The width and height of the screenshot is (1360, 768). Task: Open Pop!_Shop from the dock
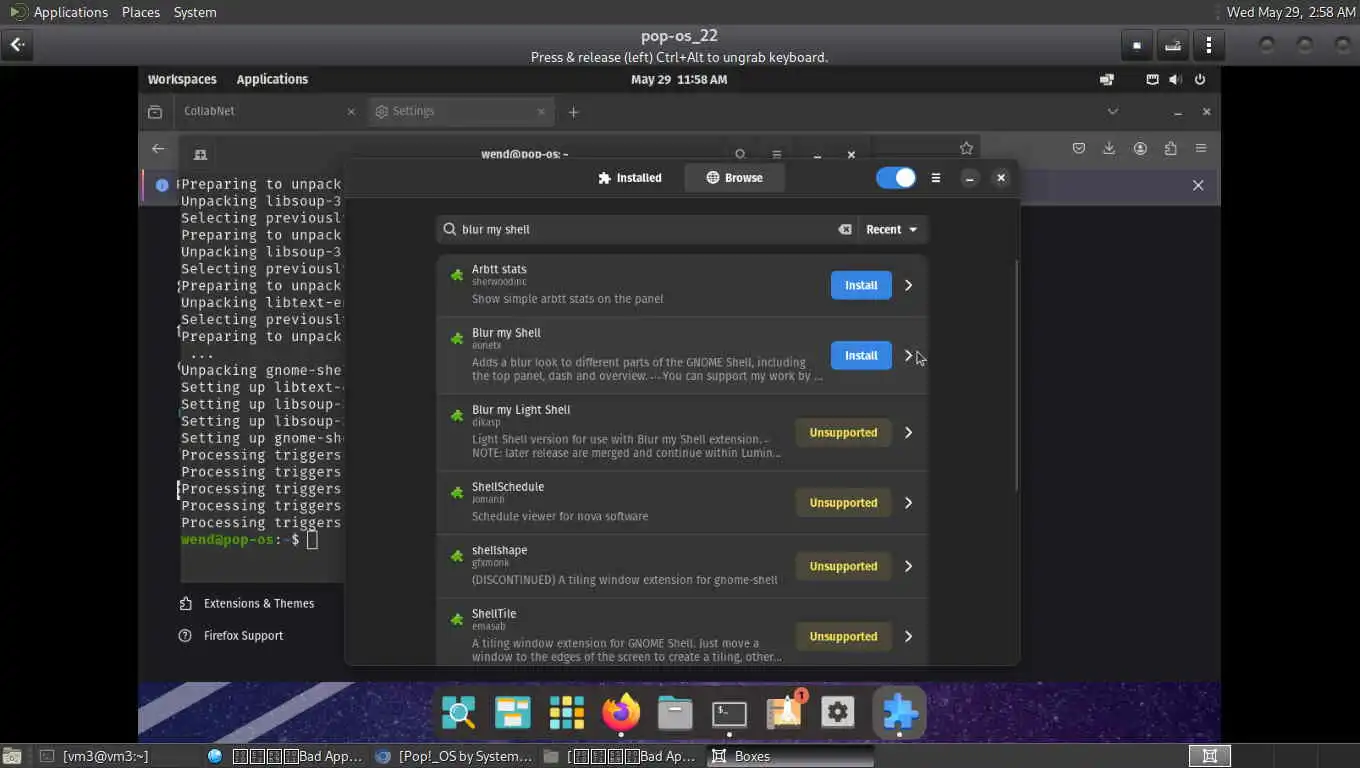click(x=784, y=712)
